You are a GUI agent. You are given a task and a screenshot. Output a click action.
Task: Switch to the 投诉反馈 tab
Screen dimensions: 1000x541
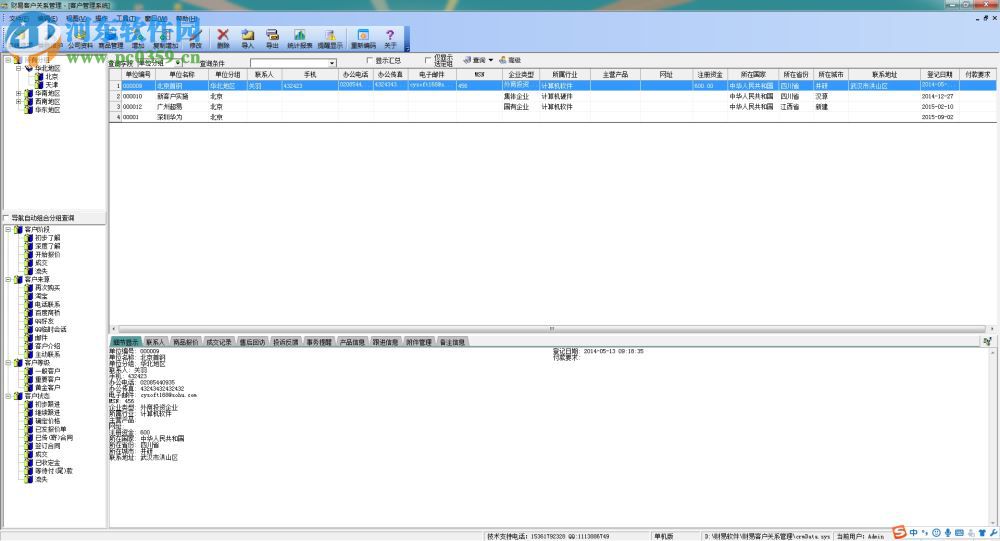tap(285, 343)
